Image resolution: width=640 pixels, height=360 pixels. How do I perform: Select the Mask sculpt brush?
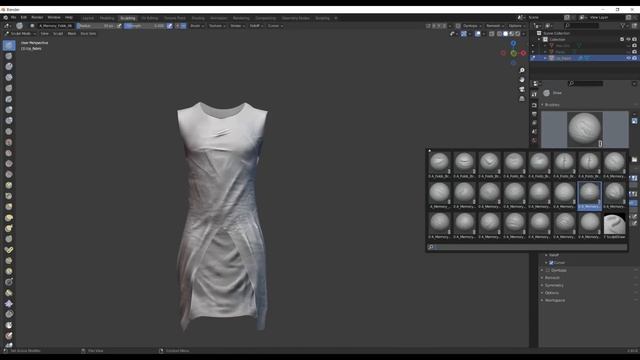9,325
